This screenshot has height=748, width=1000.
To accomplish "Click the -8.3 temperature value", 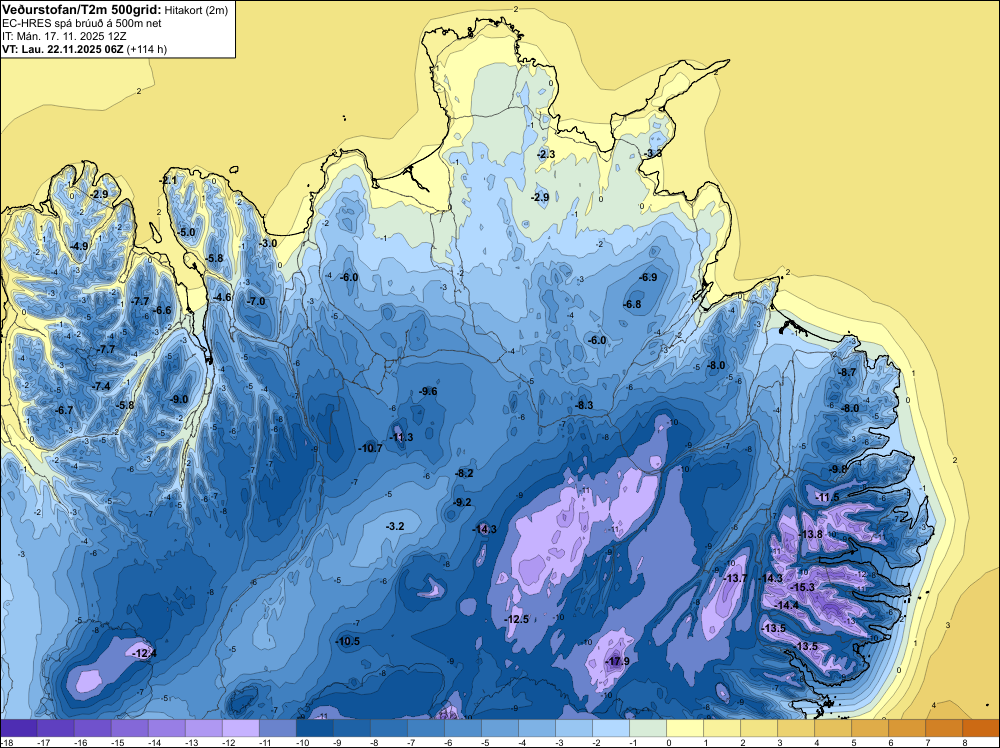I will pyautogui.click(x=584, y=405).
